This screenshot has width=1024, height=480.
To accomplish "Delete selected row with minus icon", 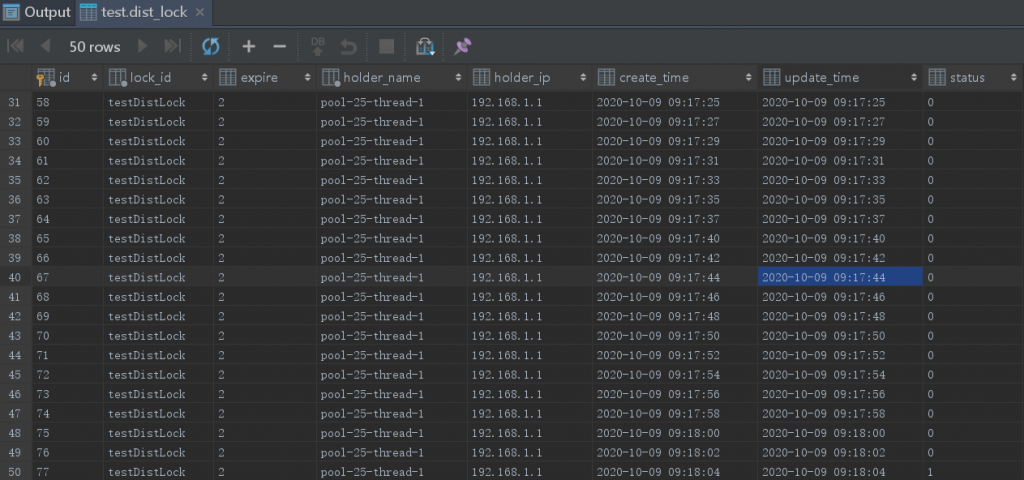I will tap(280, 46).
